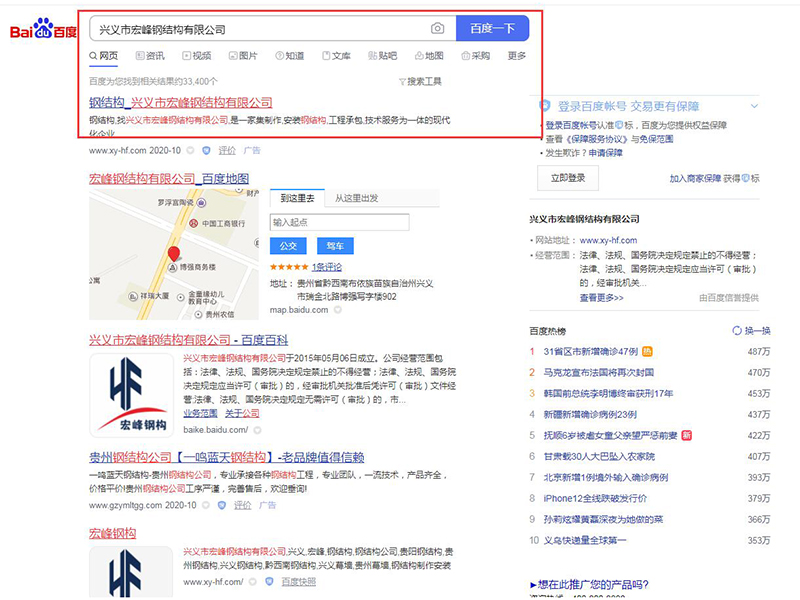This screenshot has width=800, height=600.
Task: Click the Baidu logo
Action: pos(43,29)
